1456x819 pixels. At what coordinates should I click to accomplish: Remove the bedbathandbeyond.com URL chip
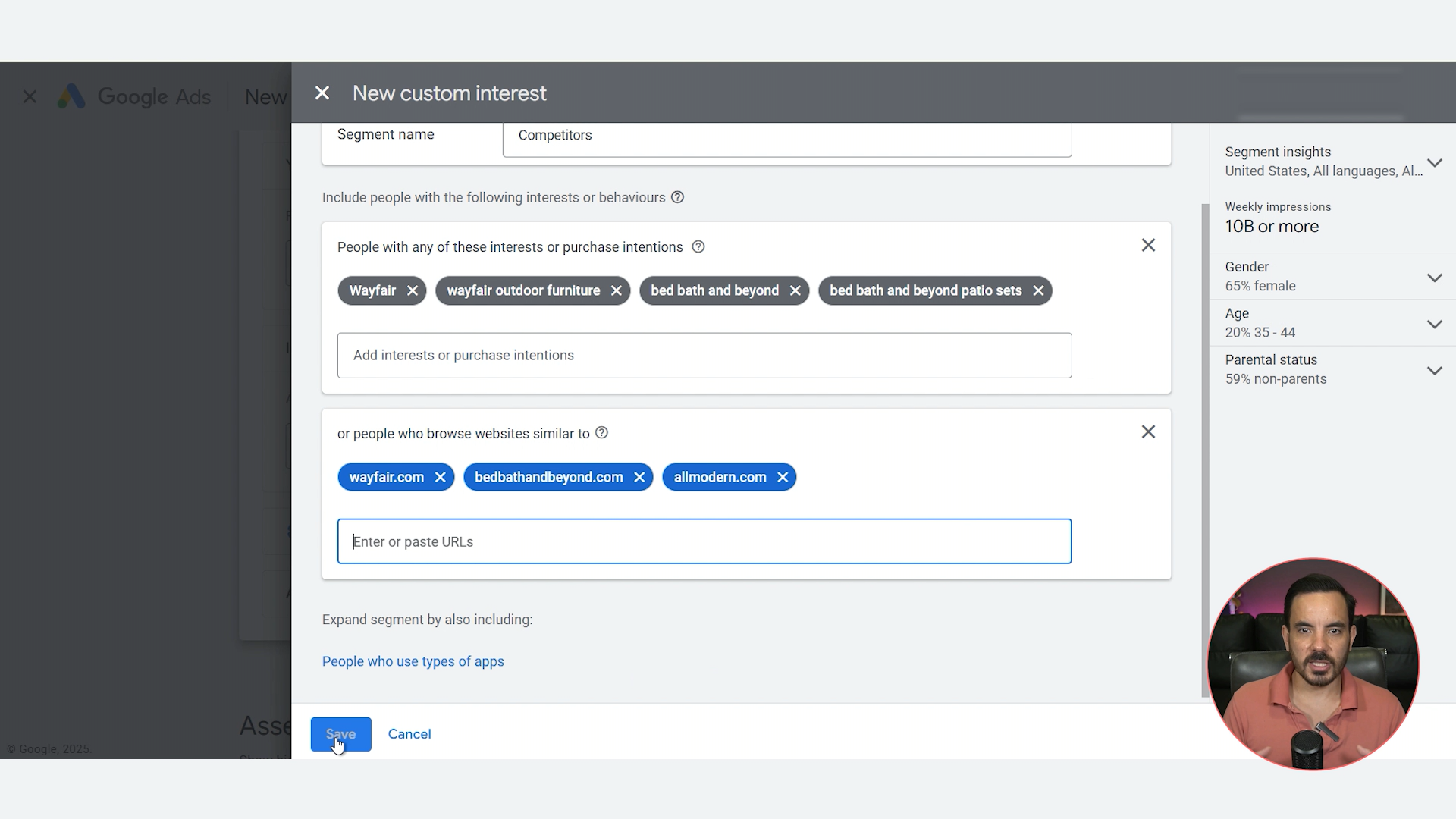click(639, 477)
